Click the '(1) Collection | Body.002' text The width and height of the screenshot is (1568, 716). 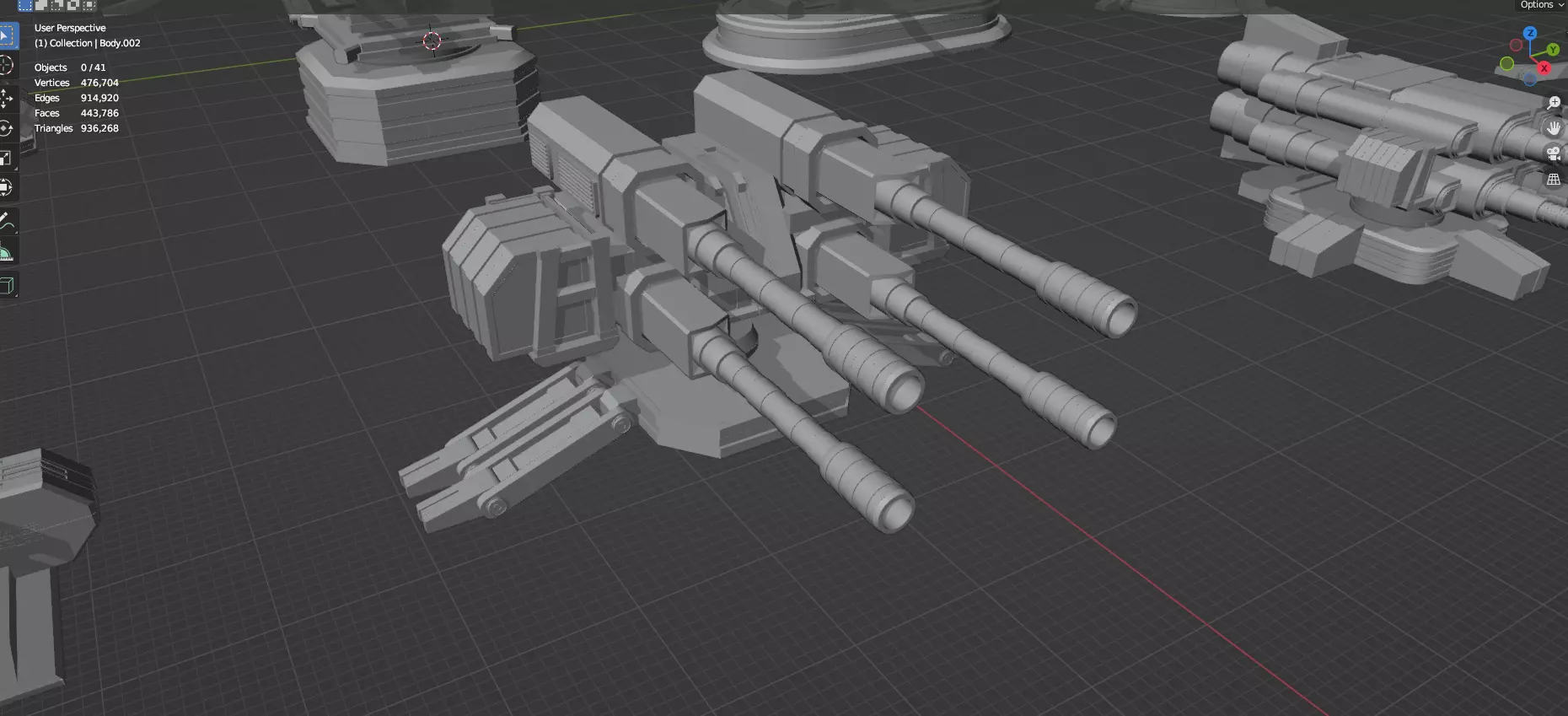[88, 43]
